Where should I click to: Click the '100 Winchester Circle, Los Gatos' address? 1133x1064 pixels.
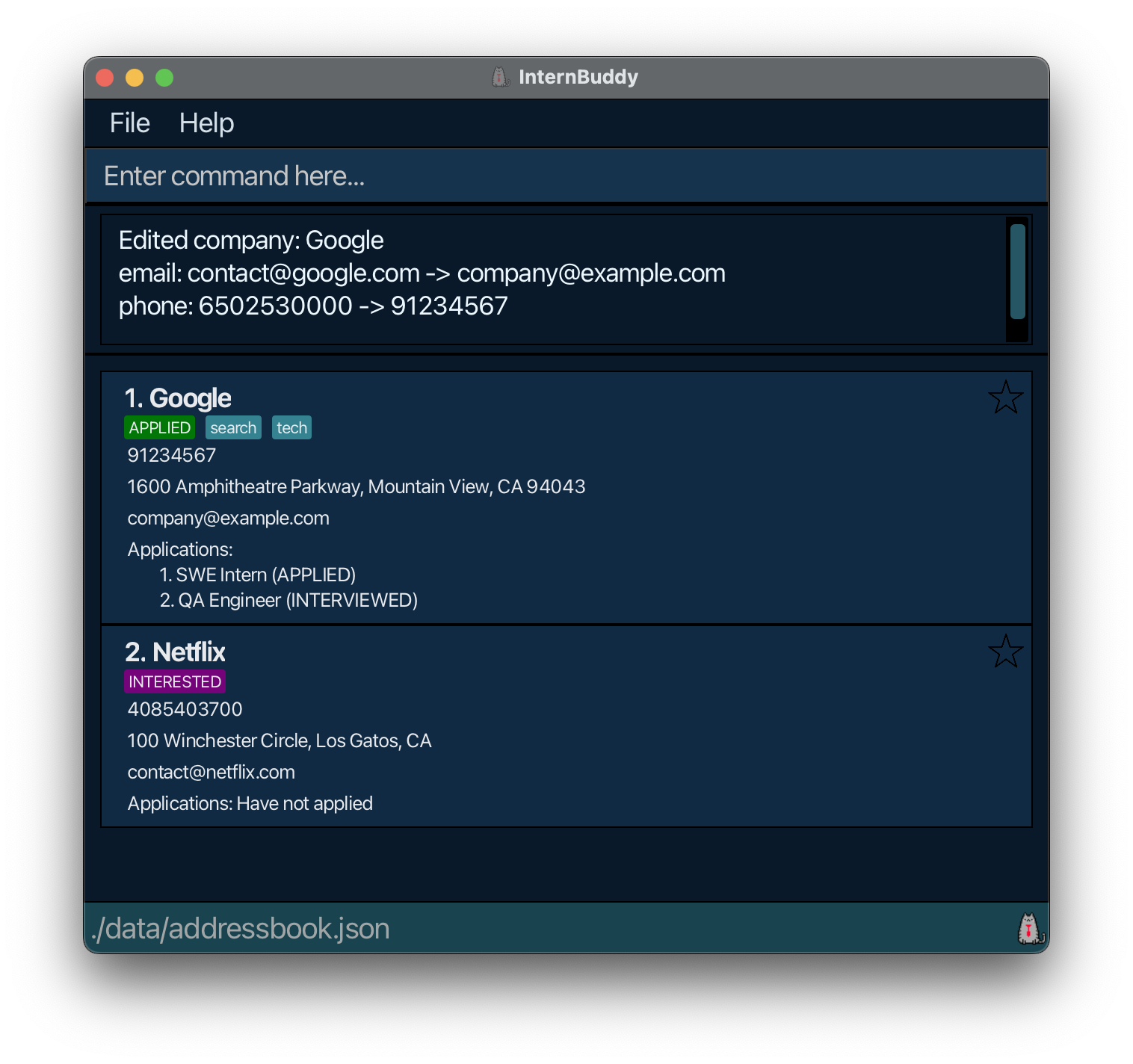tap(280, 740)
